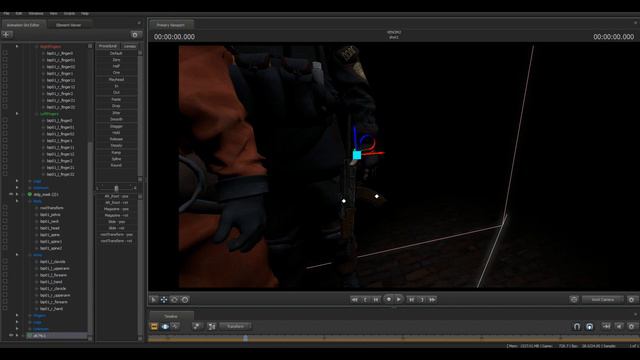Viewport: 640px width, 360px height.
Task: Choose the viewport rotate manipulator tool
Action: [174, 300]
